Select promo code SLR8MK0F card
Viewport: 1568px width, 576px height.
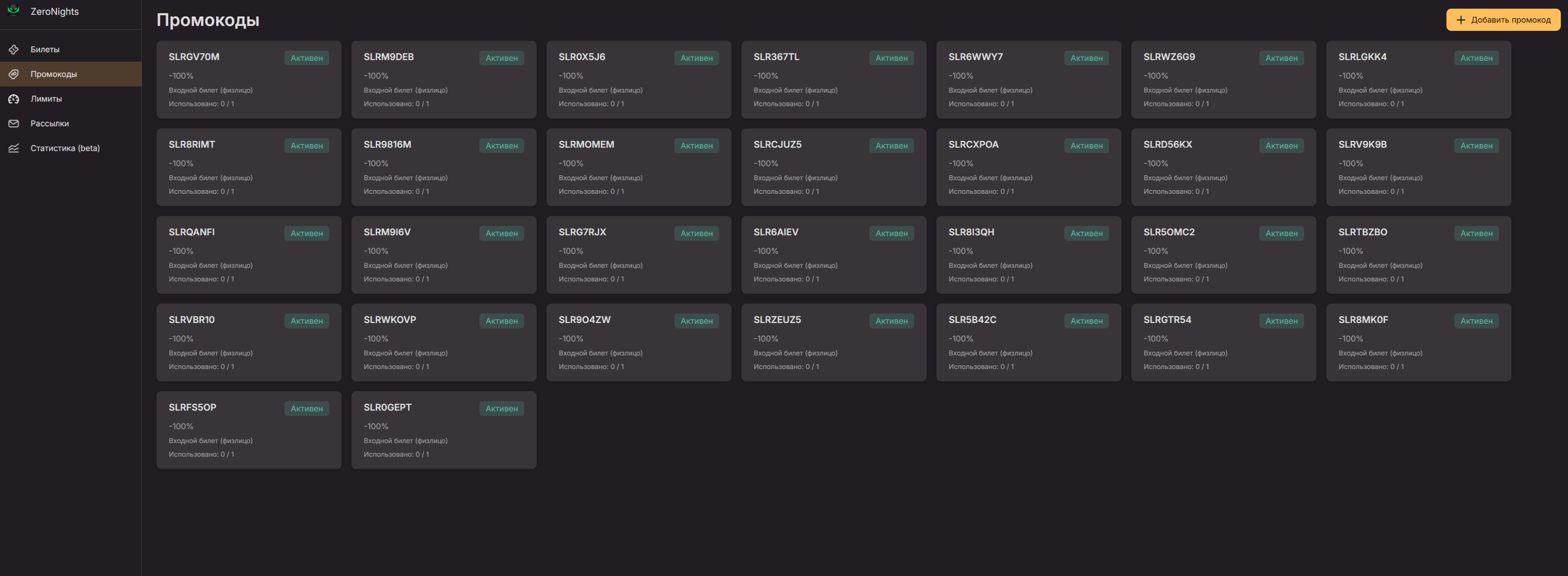coord(1418,343)
